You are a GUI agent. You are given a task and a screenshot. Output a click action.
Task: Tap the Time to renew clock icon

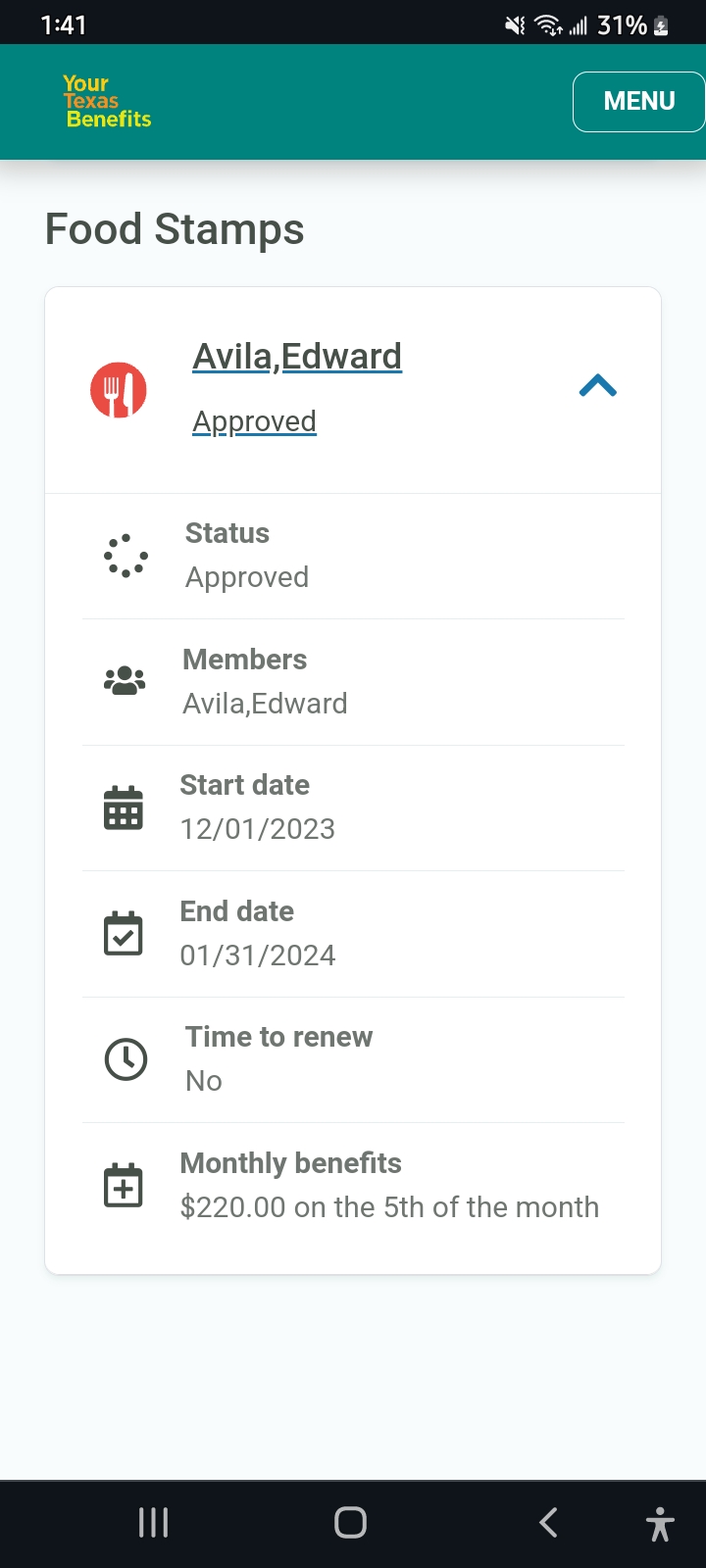126,1059
